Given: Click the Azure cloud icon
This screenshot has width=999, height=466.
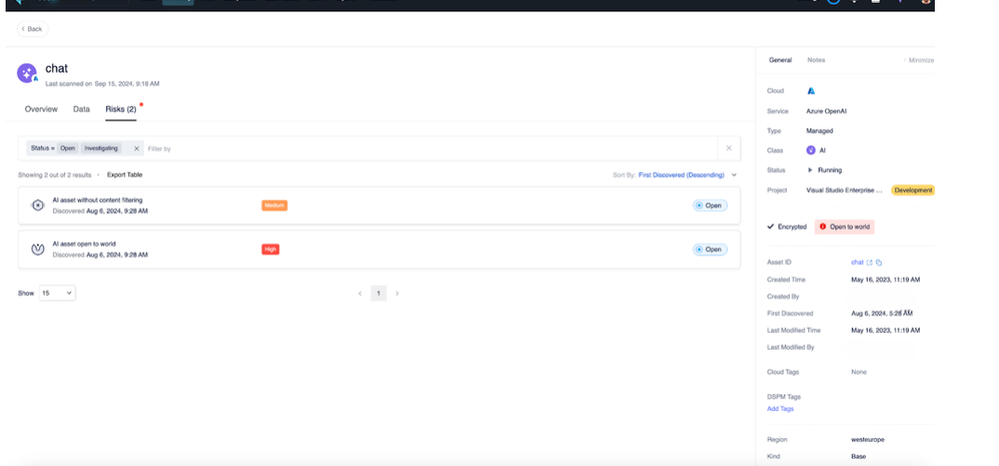Looking at the screenshot, I should (811, 91).
